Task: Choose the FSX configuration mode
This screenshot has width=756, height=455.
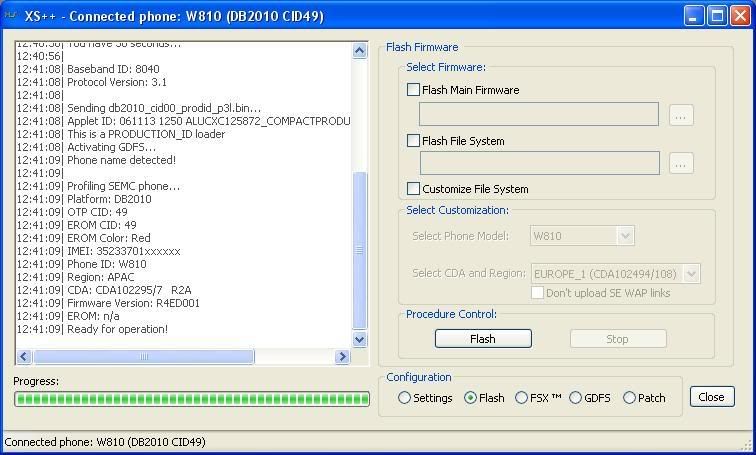Action: pos(522,398)
